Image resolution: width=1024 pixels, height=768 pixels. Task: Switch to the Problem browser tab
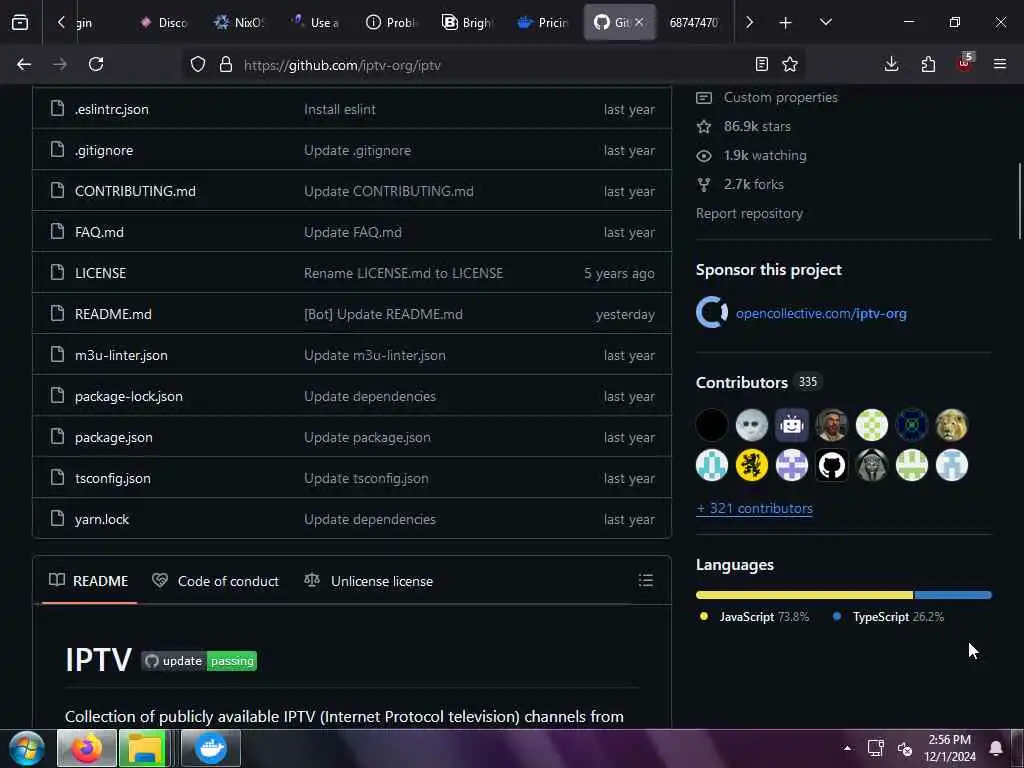point(391,22)
